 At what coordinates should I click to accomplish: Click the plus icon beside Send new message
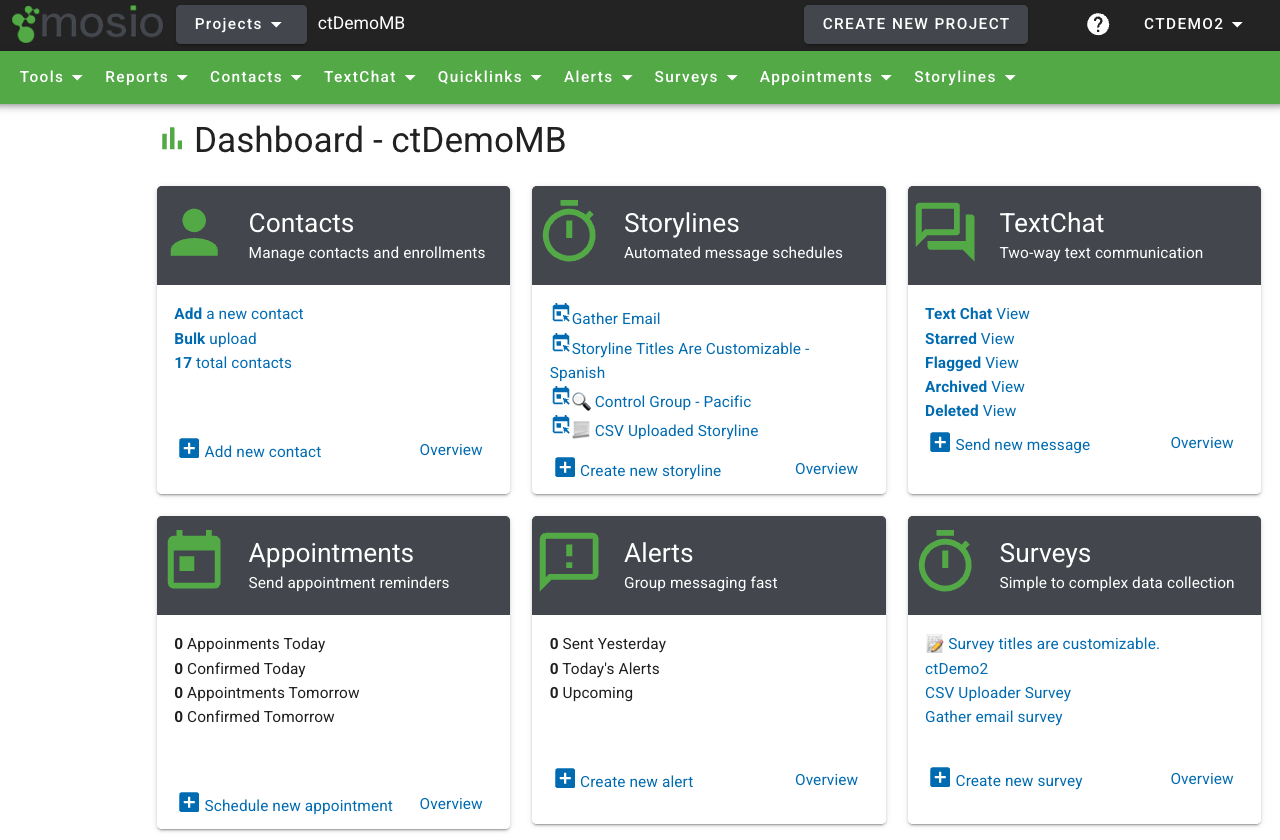click(x=939, y=441)
